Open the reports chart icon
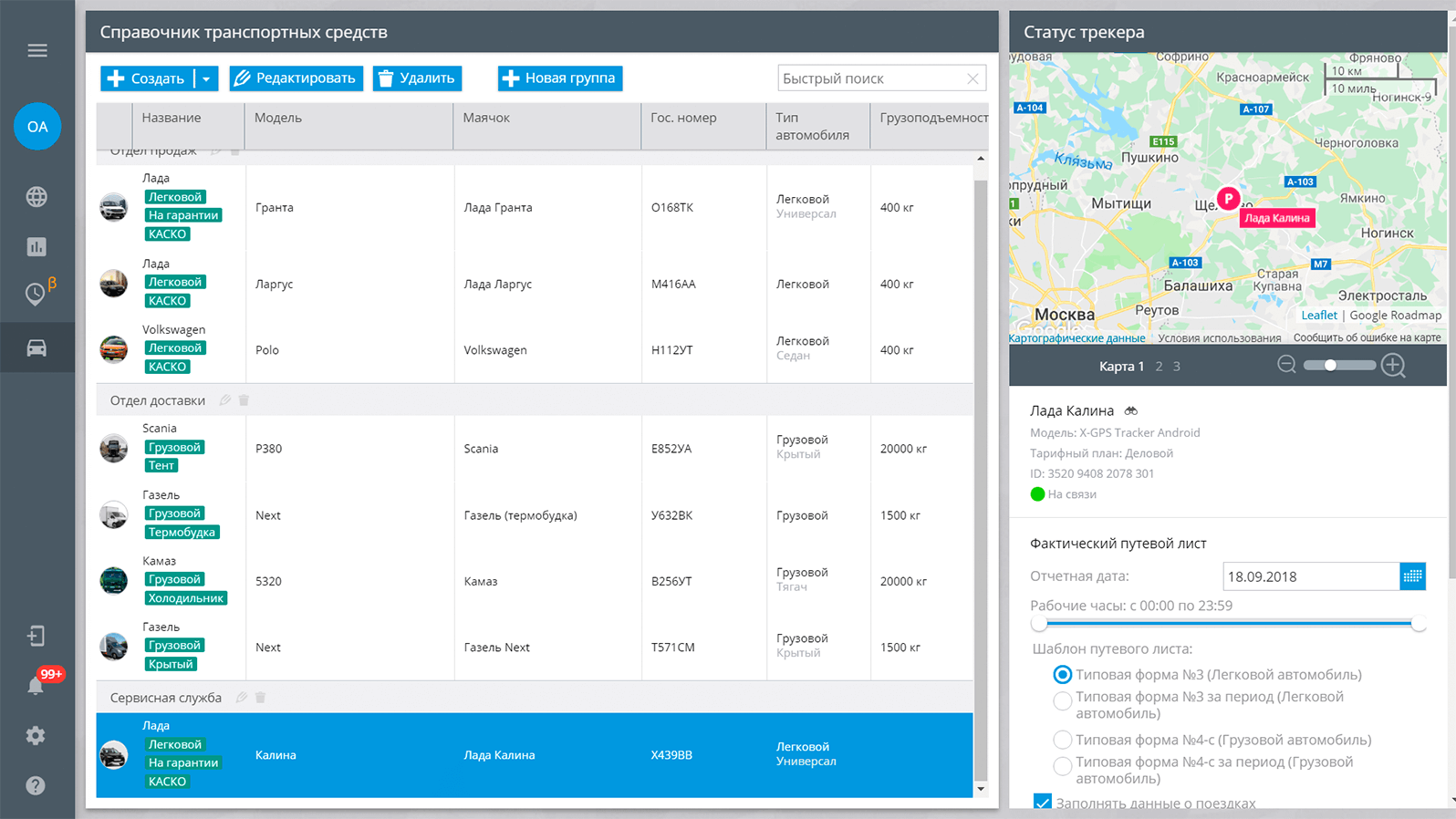This screenshot has height=819, width=1456. point(36,247)
